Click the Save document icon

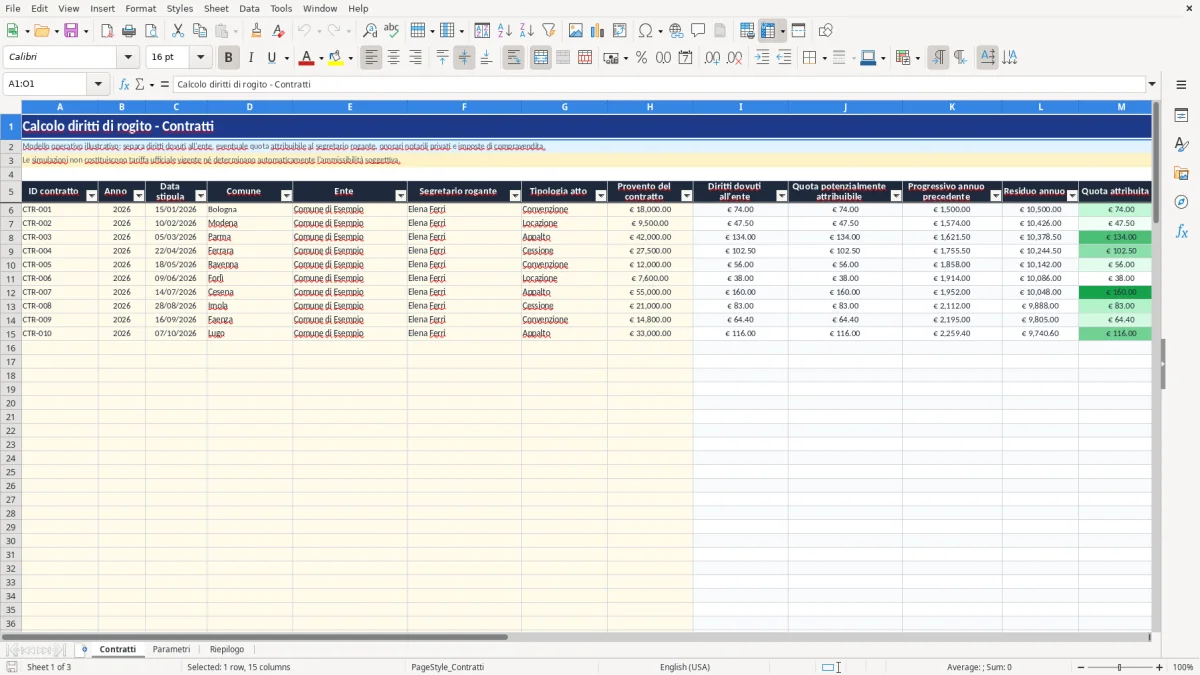tap(71, 31)
